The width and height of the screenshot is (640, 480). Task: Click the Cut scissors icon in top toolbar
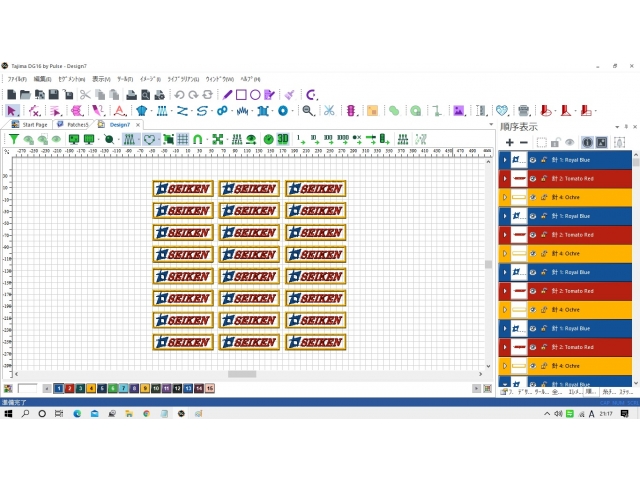pyautogui.click(x=85, y=95)
